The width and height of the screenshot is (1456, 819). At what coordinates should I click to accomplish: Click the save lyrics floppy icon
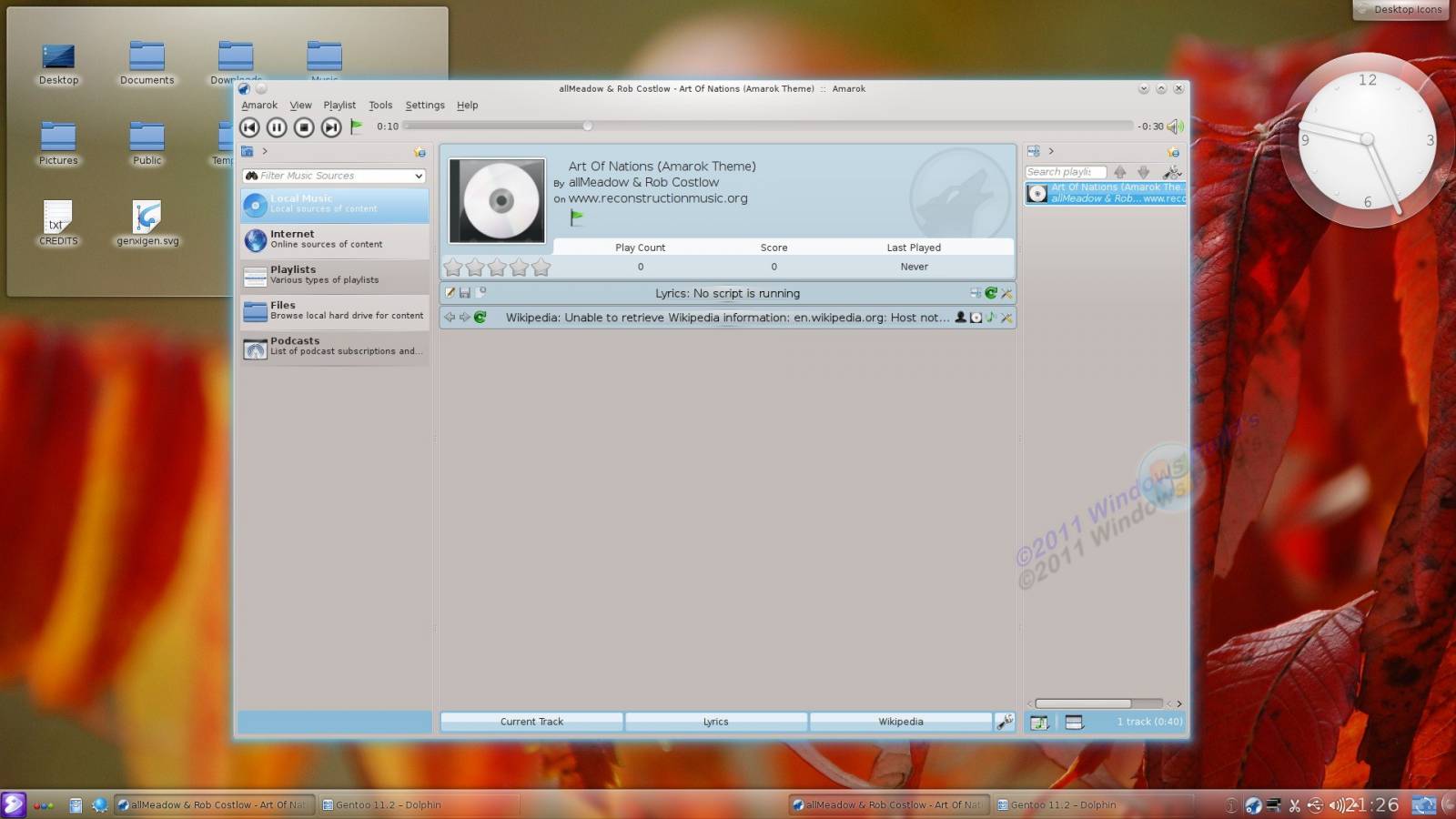click(465, 293)
